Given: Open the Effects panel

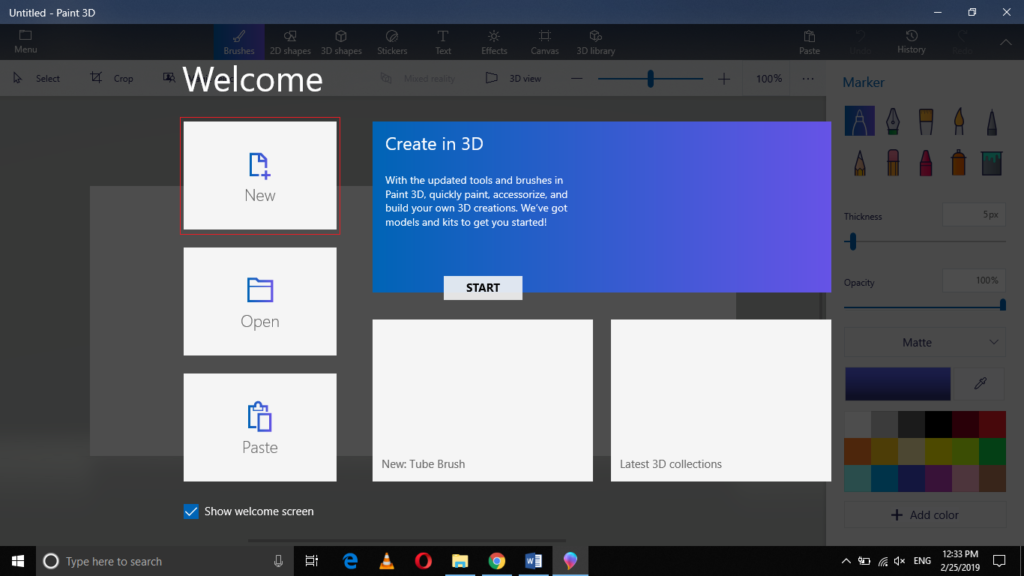Looking at the screenshot, I should click(493, 40).
